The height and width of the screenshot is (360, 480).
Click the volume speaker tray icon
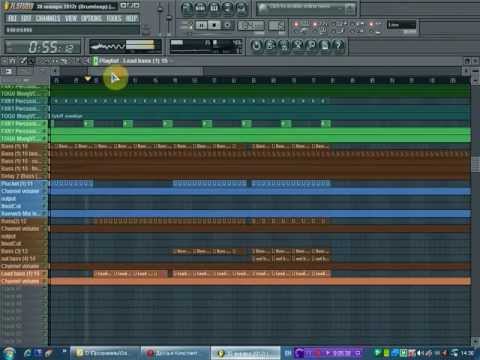[419, 353]
